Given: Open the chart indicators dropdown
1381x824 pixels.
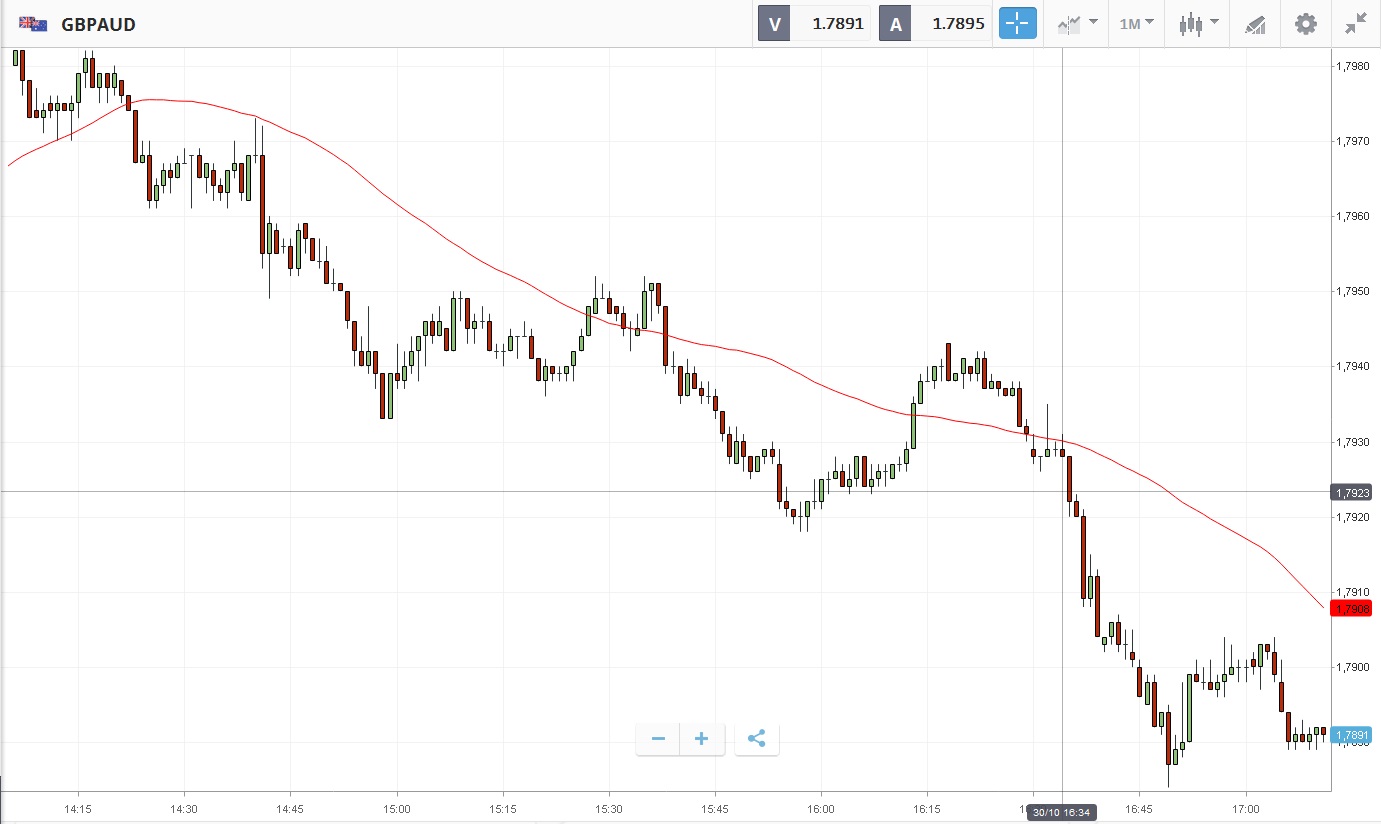Looking at the screenshot, I should (x=1078, y=24).
